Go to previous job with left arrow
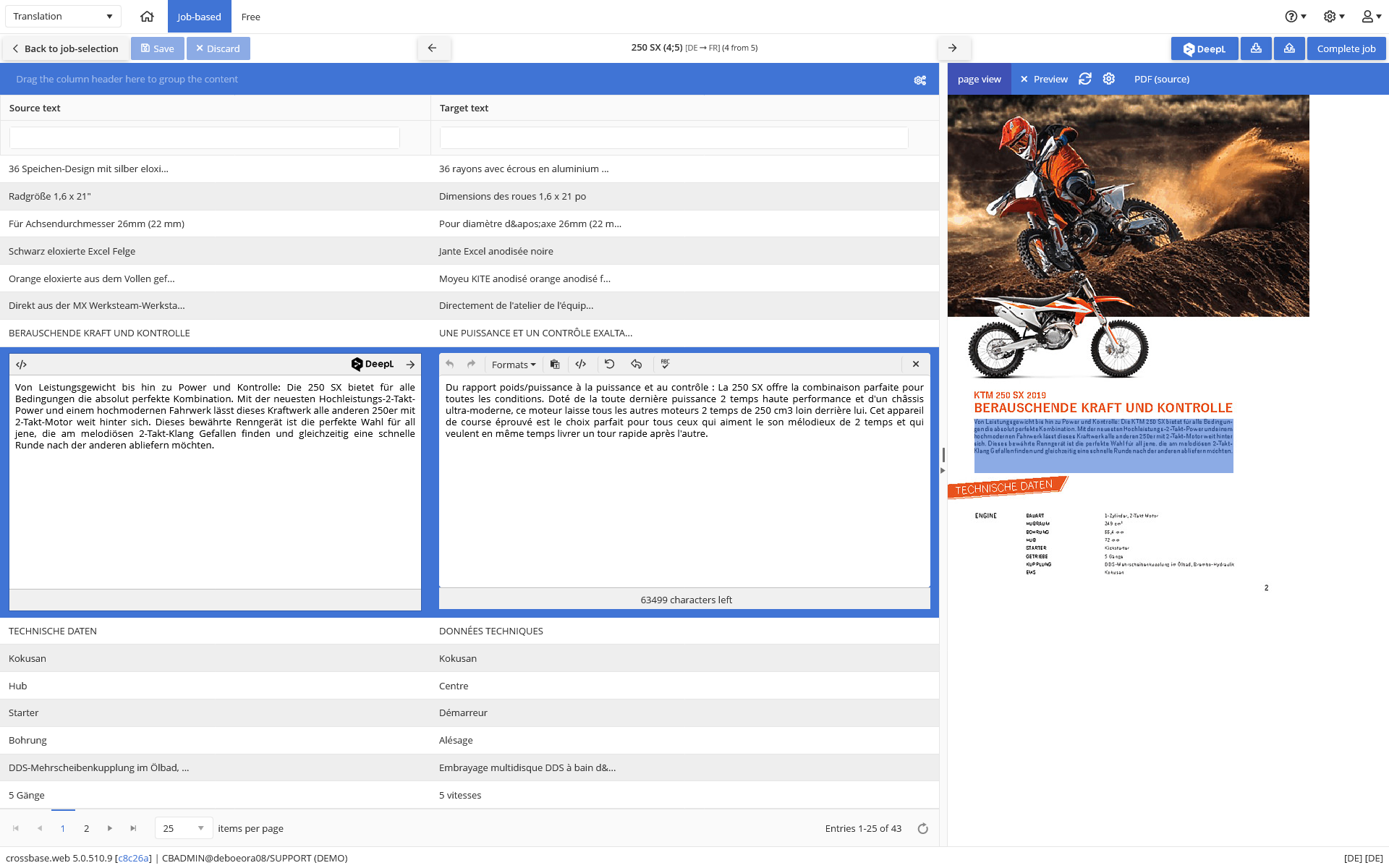1389x868 pixels. point(433,48)
